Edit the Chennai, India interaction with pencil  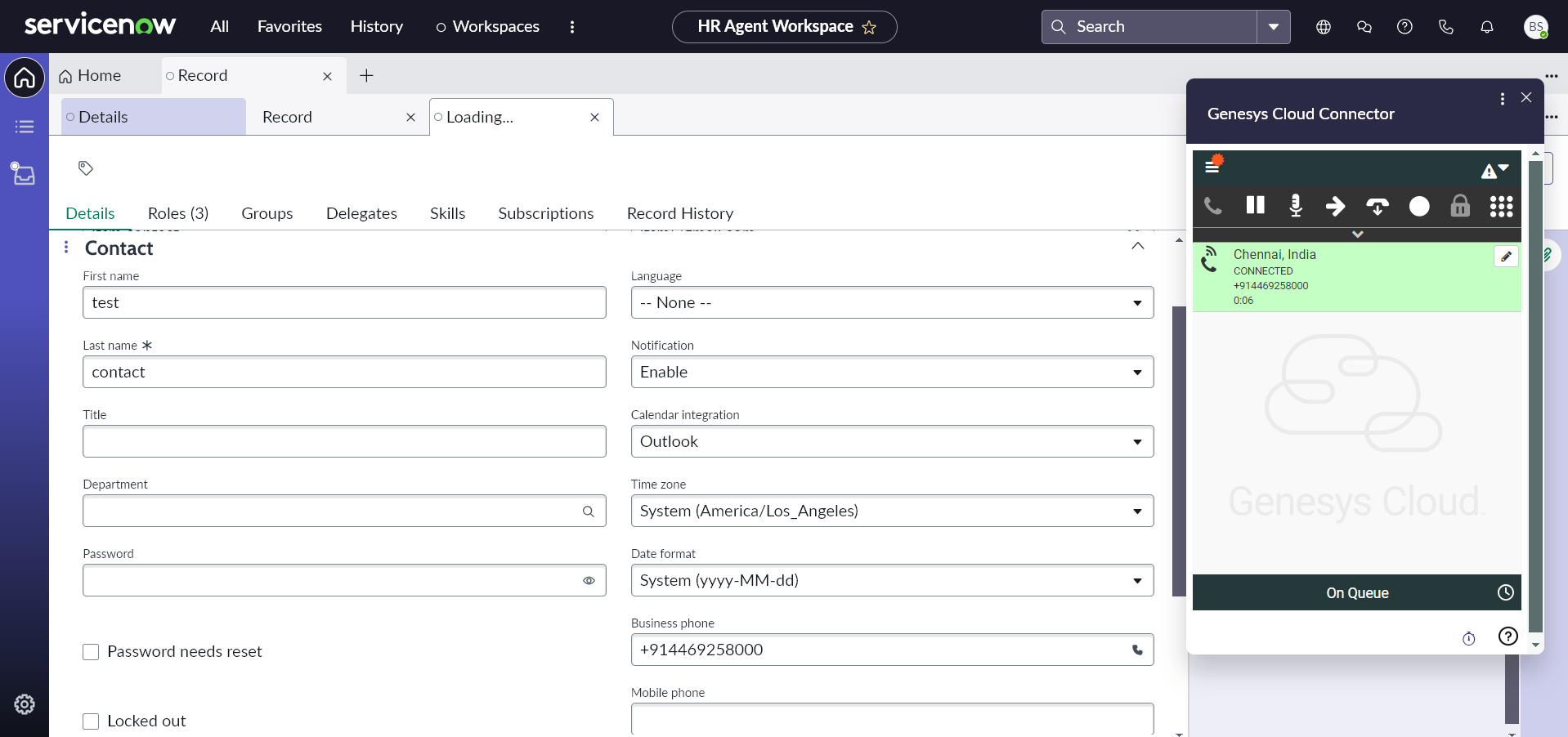1506,257
